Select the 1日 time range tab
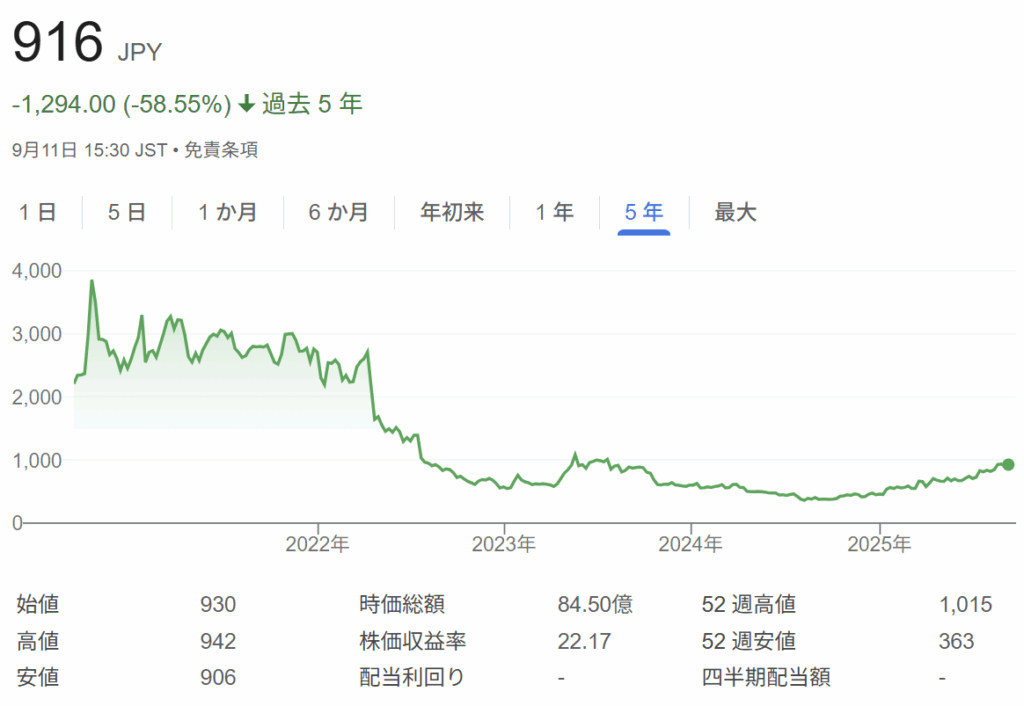The width and height of the screenshot is (1024, 706). [x=38, y=212]
